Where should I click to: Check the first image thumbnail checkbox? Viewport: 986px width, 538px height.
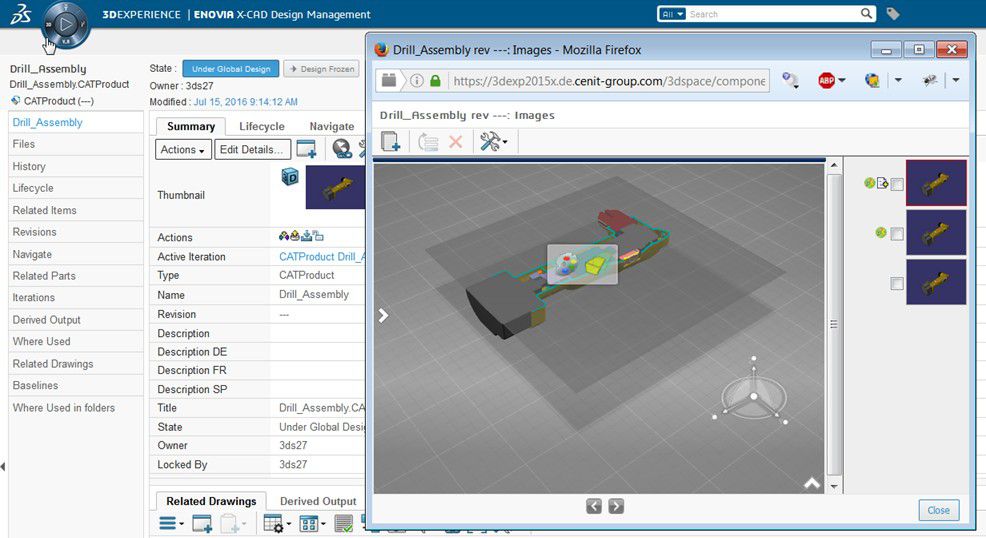(897, 184)
